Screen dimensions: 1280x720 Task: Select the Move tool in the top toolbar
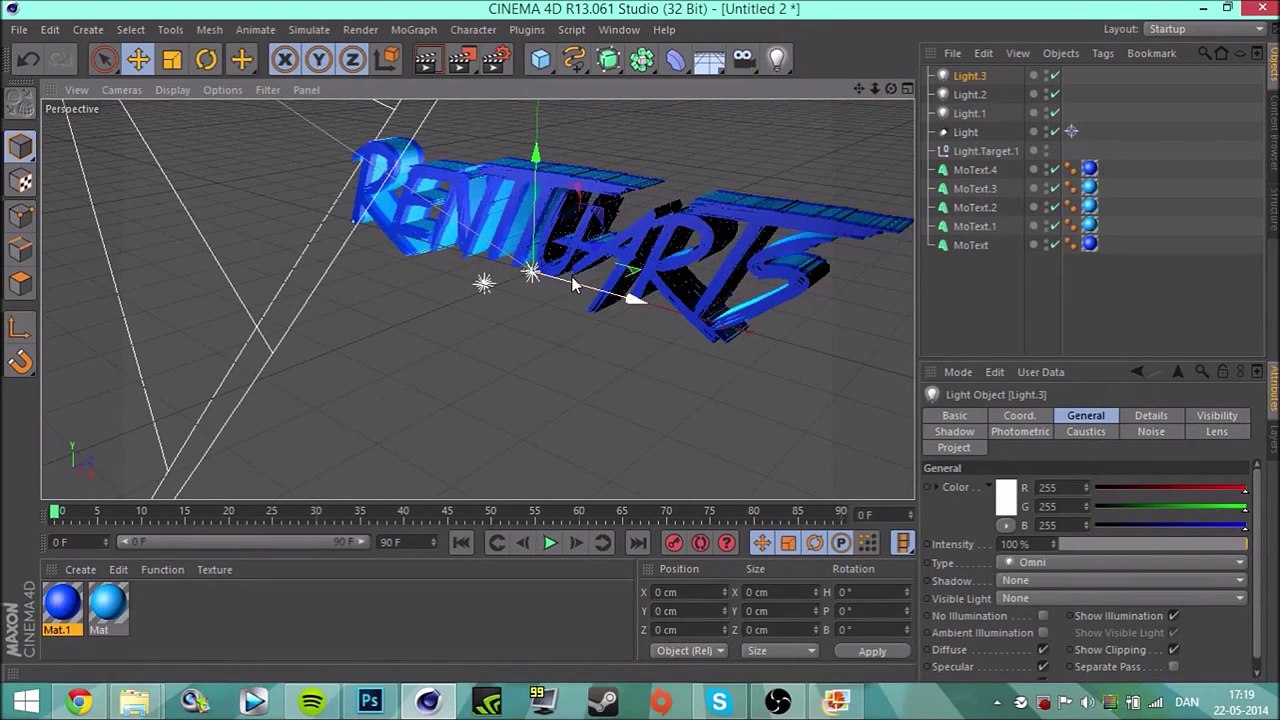(138, 59)
